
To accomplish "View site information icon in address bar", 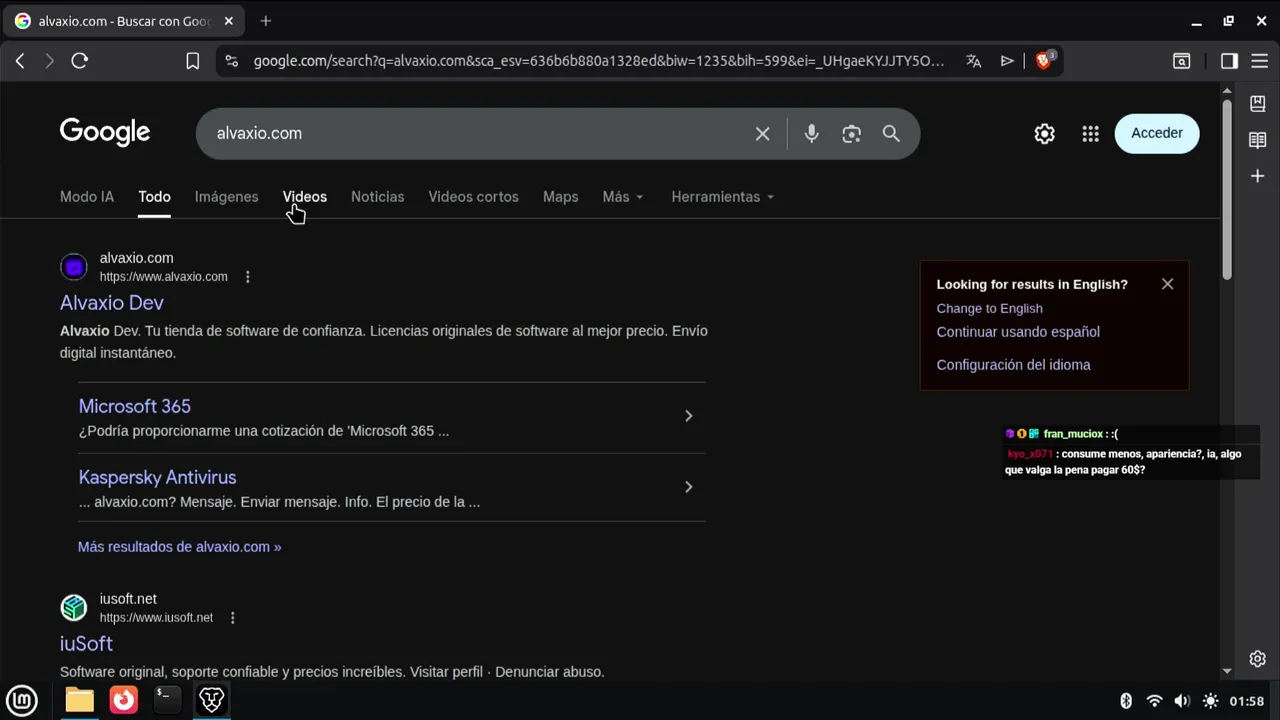I will click(232, 61).
